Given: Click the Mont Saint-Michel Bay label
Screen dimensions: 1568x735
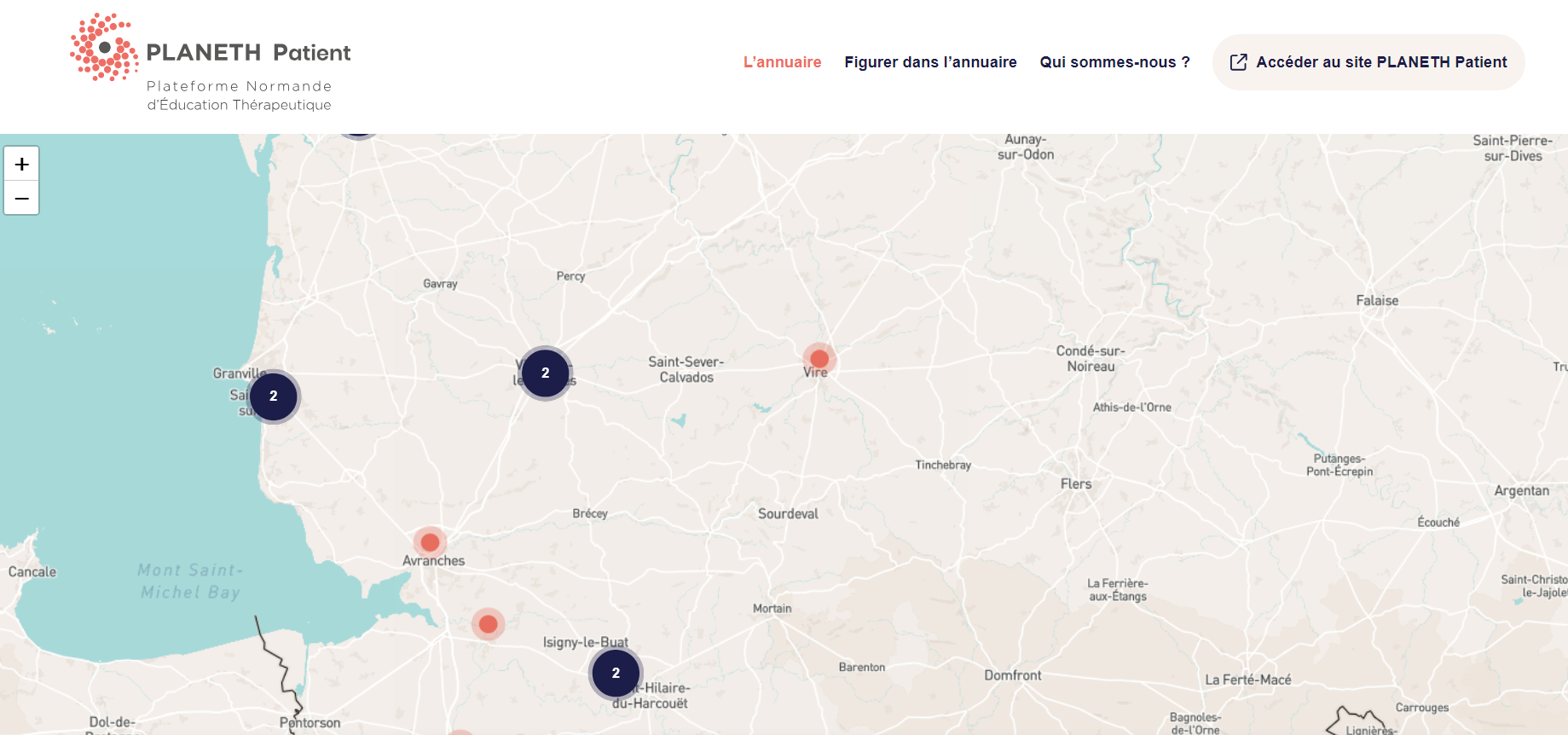Looking at the screenshot, I should click(x=190, y=582).
